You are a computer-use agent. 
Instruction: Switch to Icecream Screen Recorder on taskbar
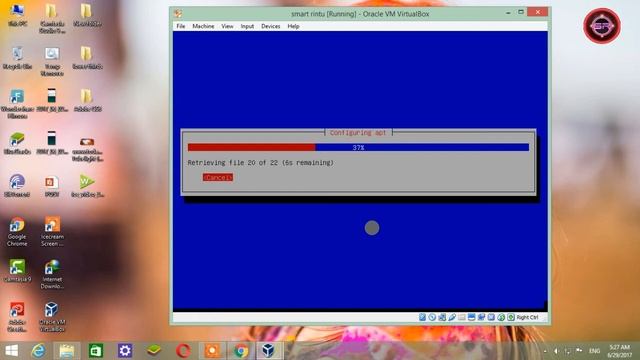212,351
